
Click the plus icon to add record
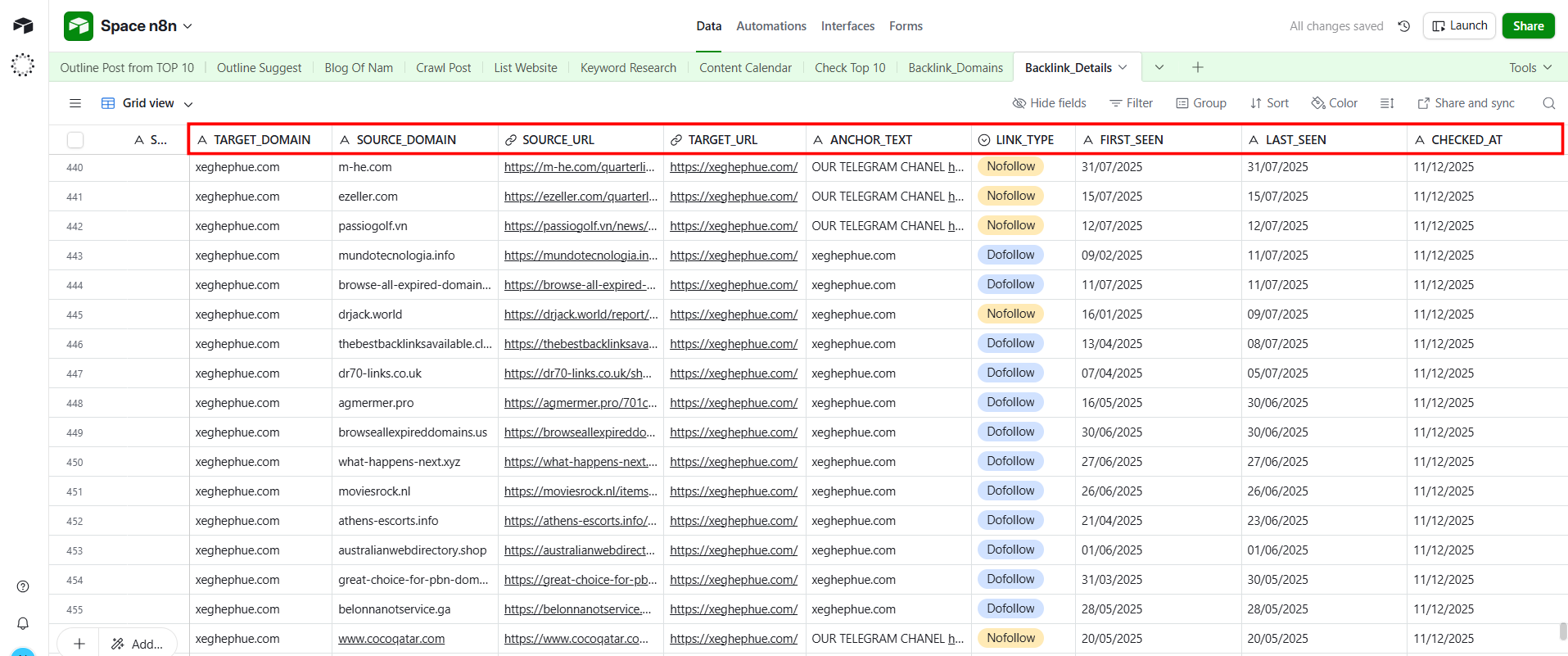click(79, 644)
